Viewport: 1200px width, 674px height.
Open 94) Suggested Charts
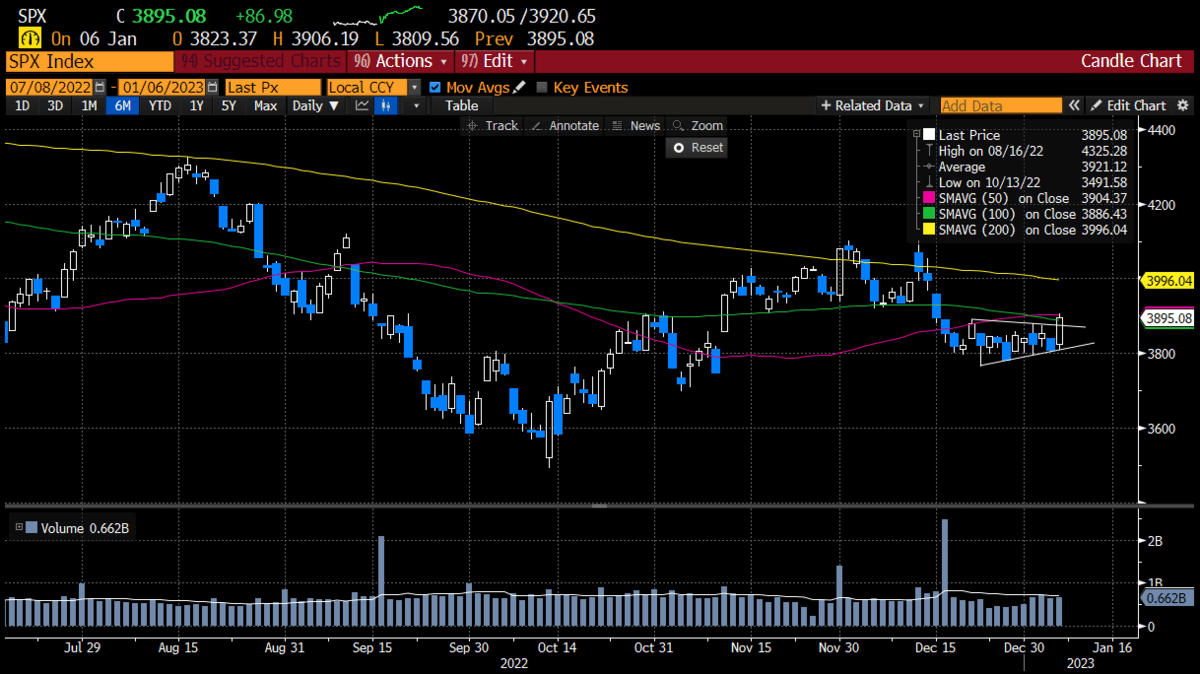click(259, 61)
